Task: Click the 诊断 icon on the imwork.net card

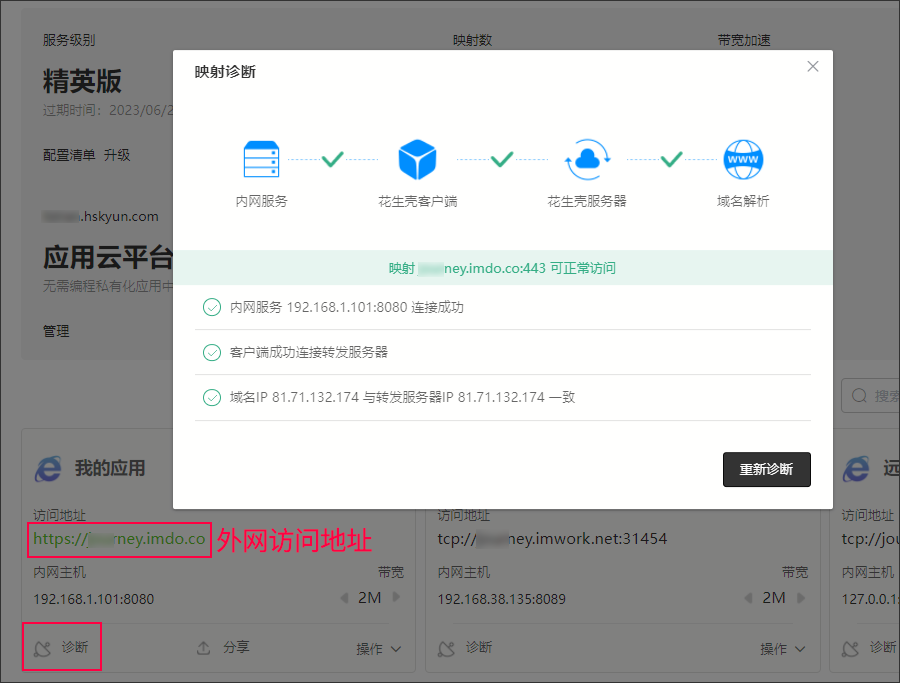Action: (x=447, y=649)
